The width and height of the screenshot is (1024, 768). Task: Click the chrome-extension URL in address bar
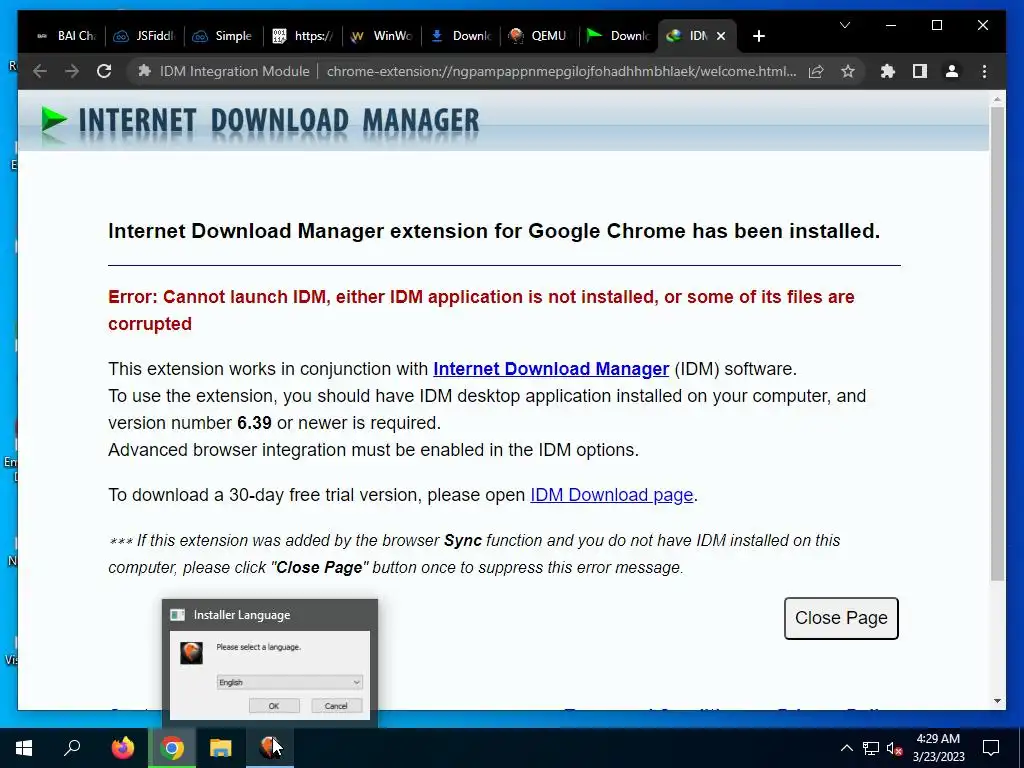coord(561,71)
